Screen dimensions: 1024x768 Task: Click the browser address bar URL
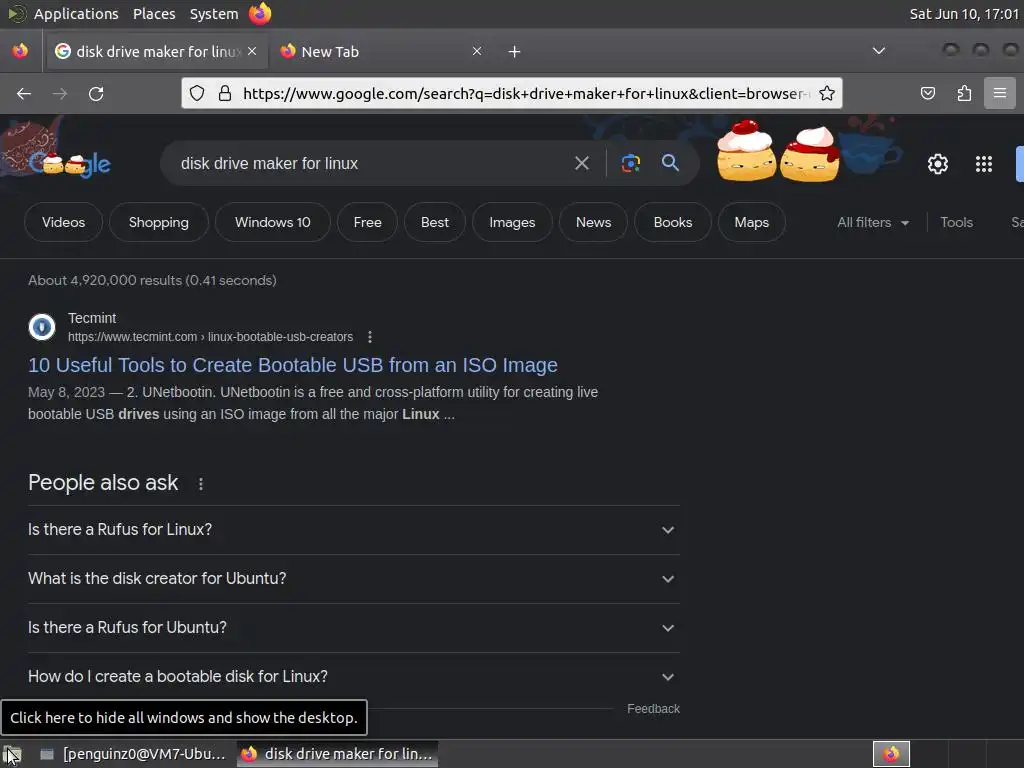pyautogui.click(x=526, y=93)
